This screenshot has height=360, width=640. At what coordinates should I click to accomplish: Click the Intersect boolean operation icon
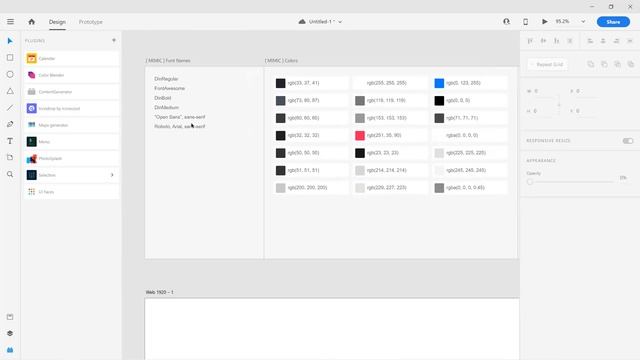click(x=617, y=64)
